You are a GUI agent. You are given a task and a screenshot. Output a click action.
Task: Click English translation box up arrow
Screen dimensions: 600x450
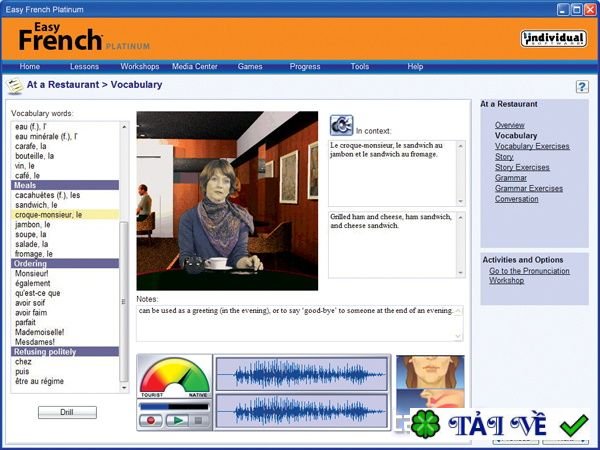coord(461,217)
